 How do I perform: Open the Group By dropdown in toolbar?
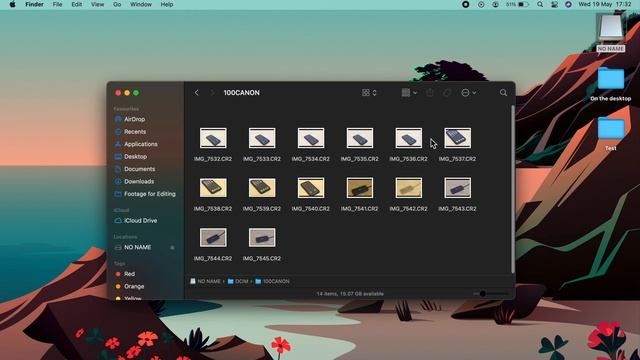[x=409, y=93]
